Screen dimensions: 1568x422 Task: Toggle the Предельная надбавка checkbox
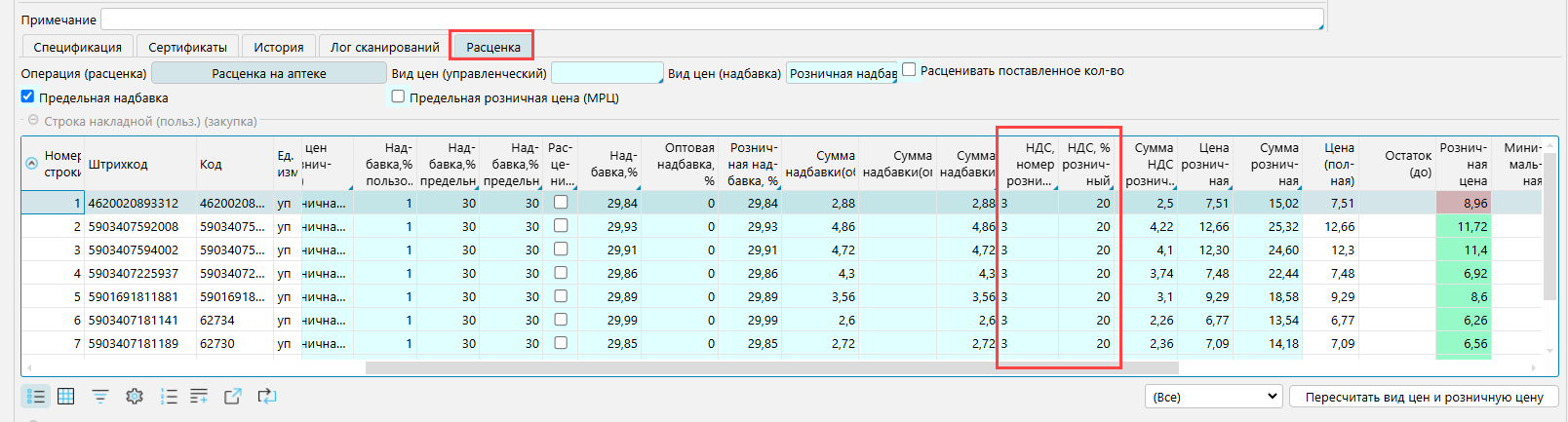coord(28,96)
